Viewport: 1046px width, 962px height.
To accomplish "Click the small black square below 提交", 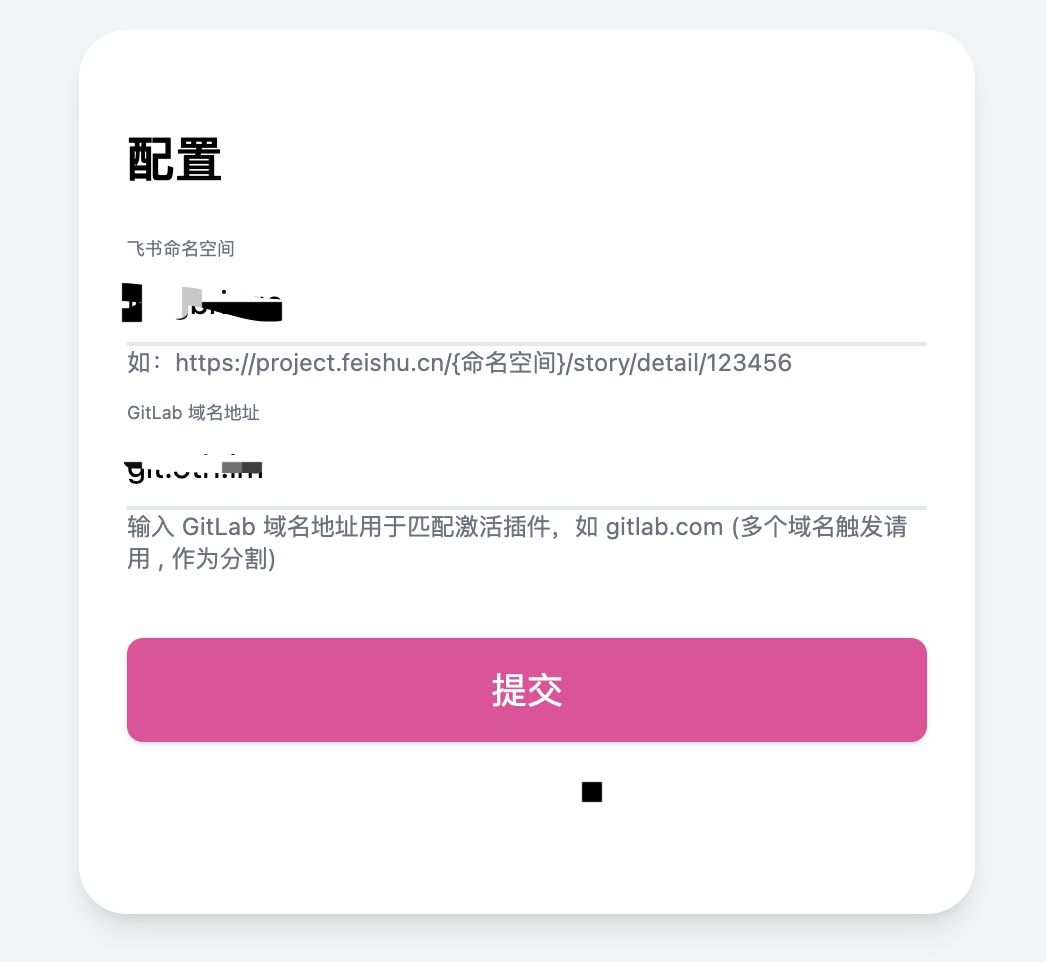I will pyautogui.click(x=592, y=792).
